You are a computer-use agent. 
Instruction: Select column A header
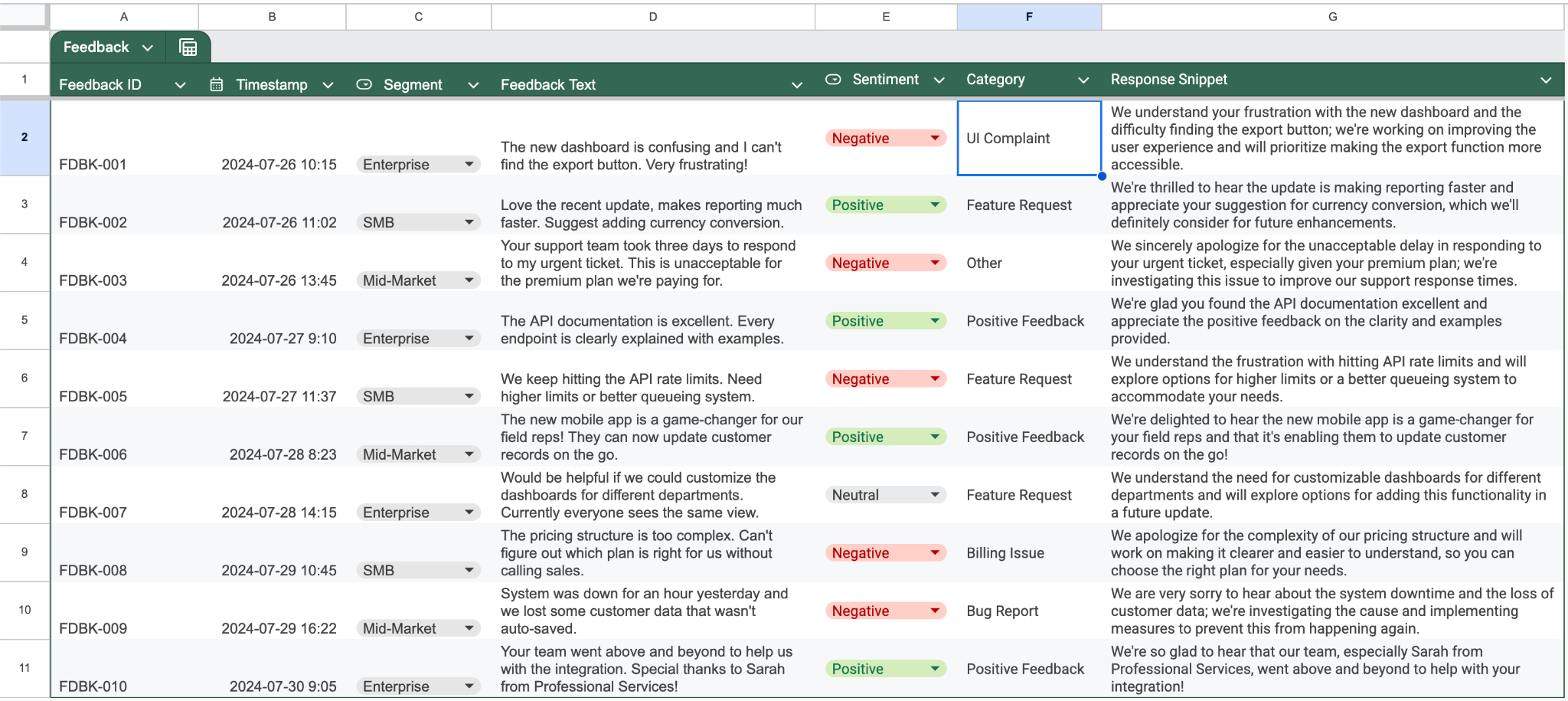[x=124, y=17]
